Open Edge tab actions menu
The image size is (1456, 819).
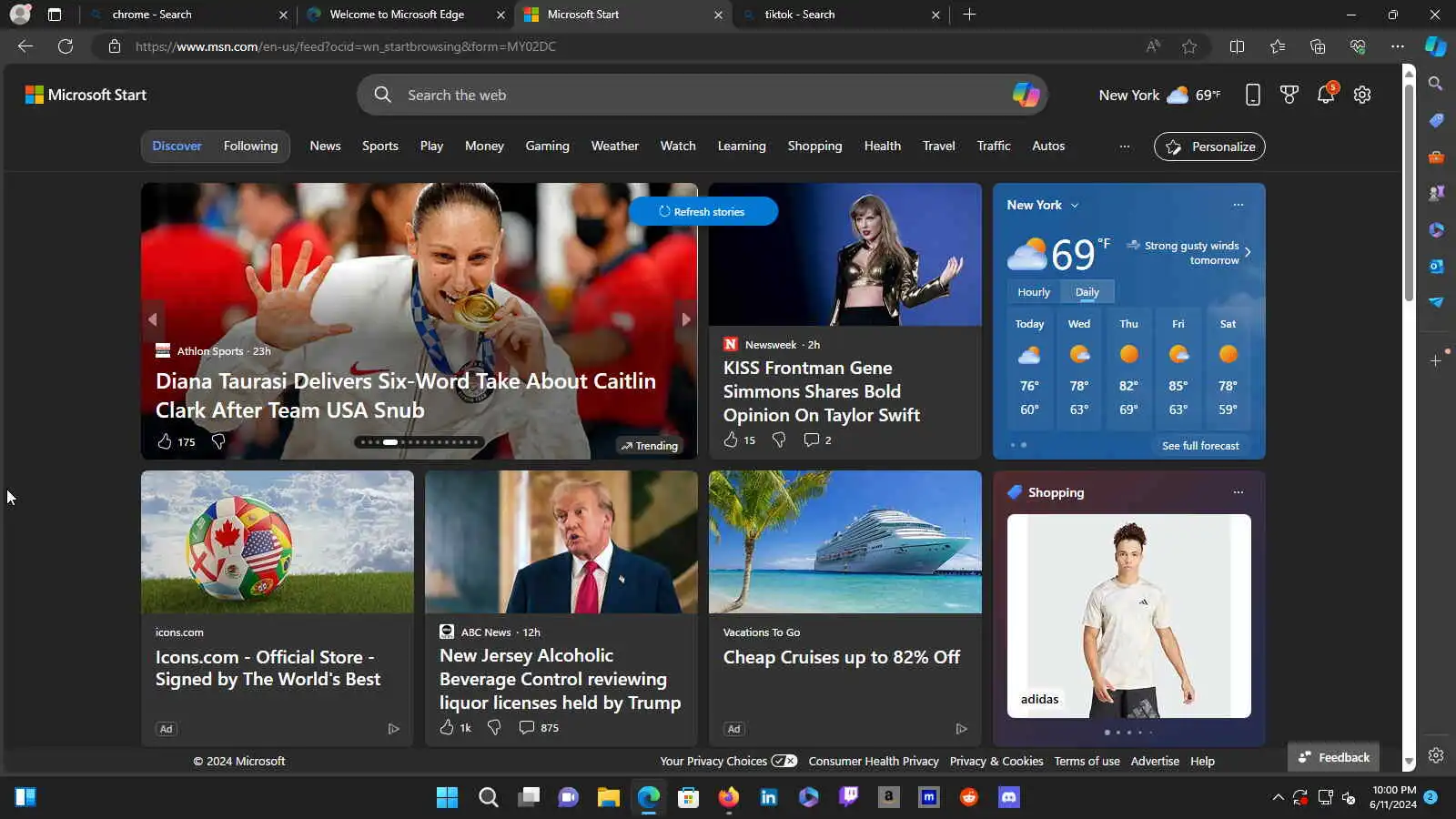point(55,15)
